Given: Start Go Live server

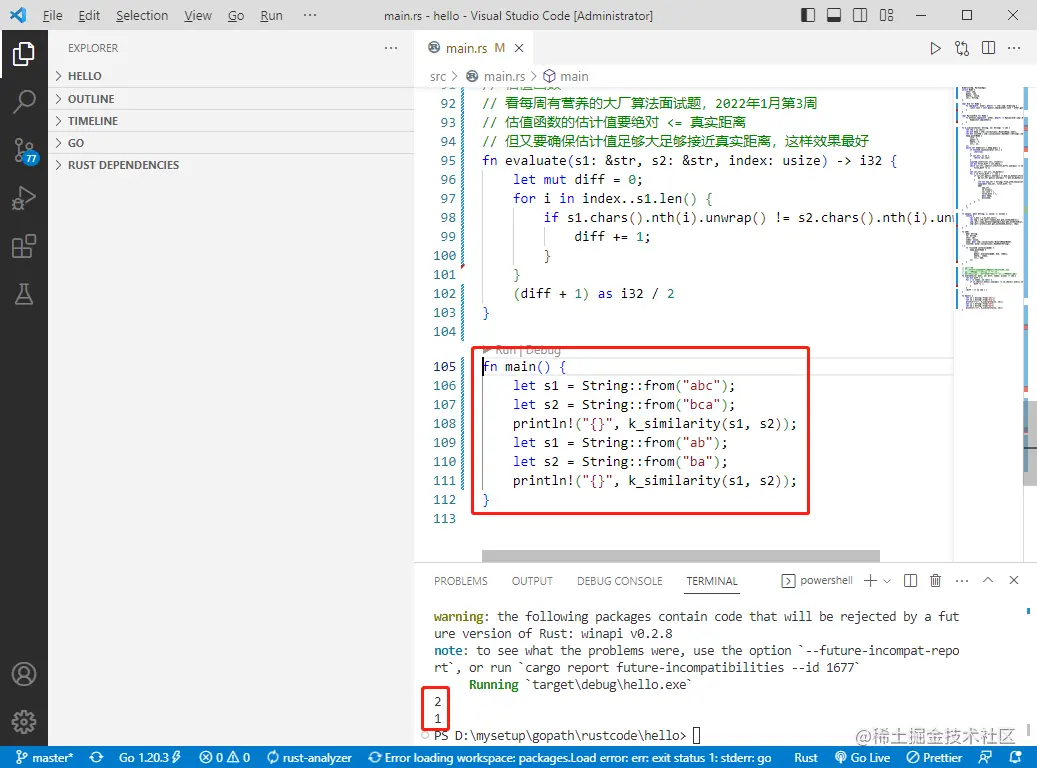Looking at the screenshot, I should 862,757.
